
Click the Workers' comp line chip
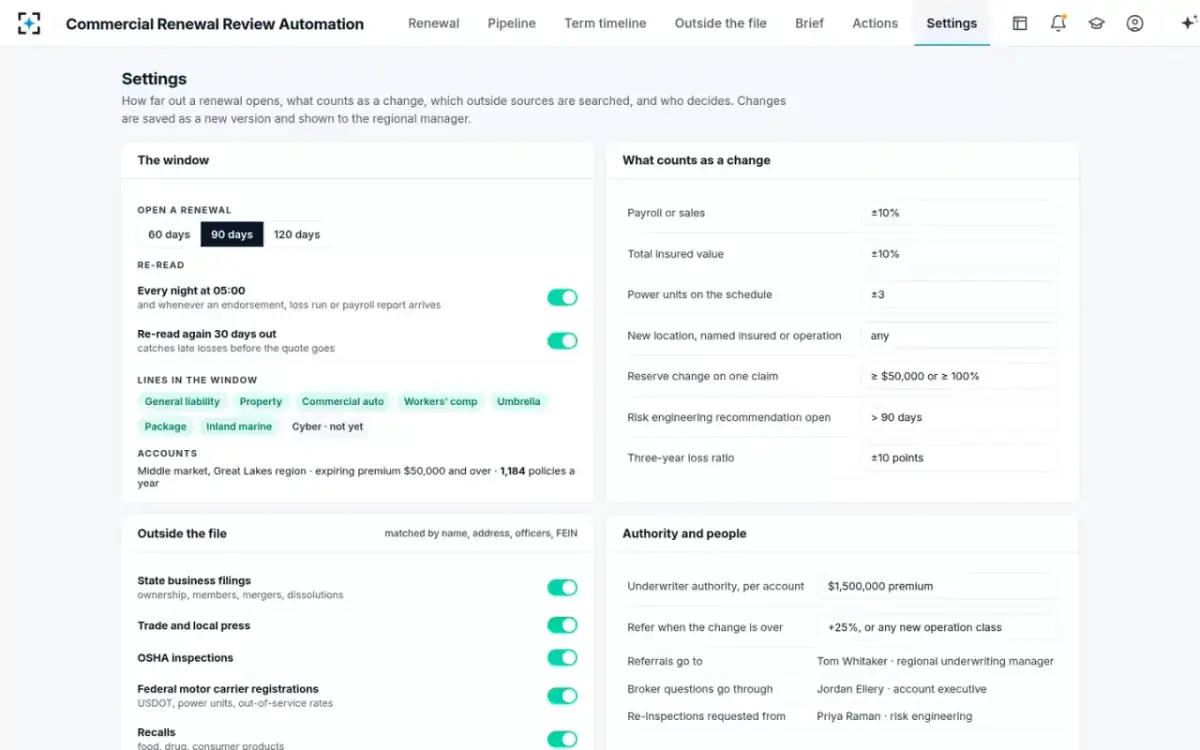click(x=441, y=401)
